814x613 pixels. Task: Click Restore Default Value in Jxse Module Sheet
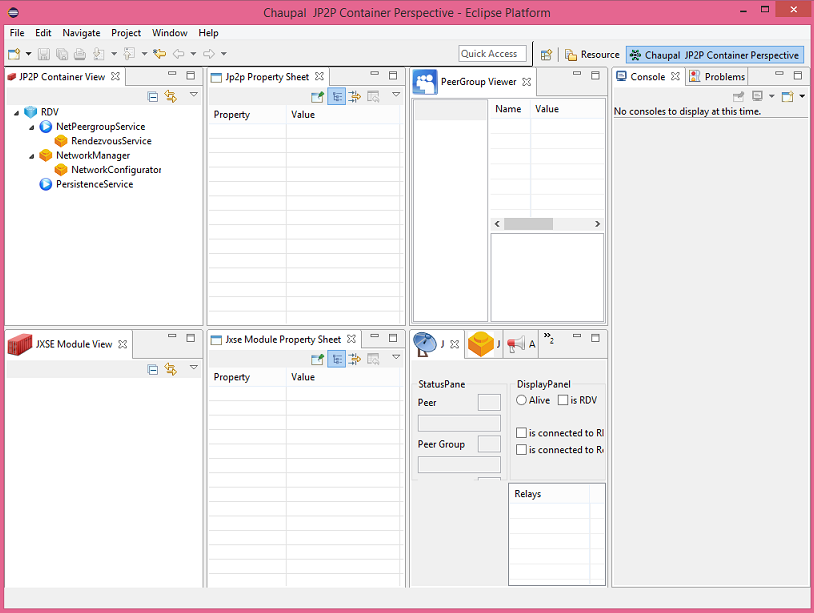373,359
